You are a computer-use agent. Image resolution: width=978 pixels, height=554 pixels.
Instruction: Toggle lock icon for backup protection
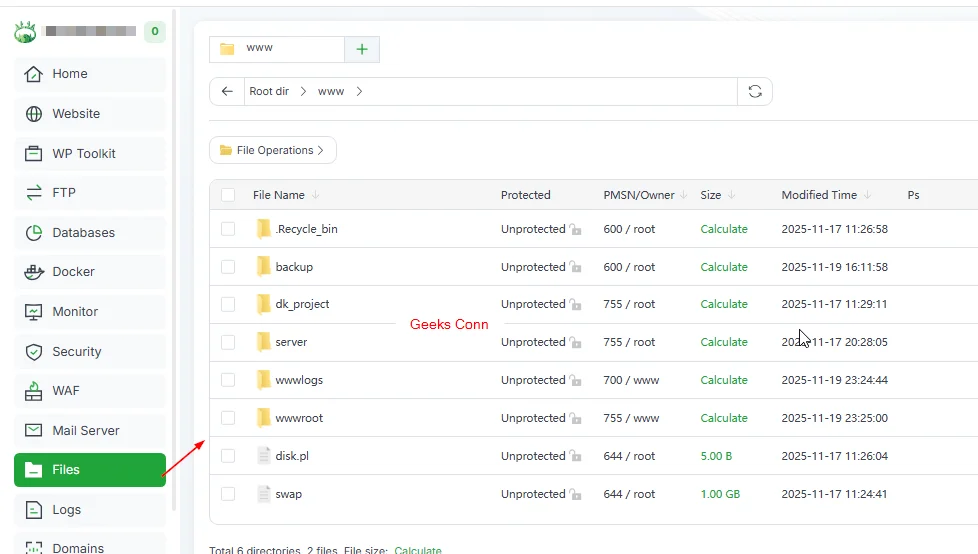pos(575,267)
